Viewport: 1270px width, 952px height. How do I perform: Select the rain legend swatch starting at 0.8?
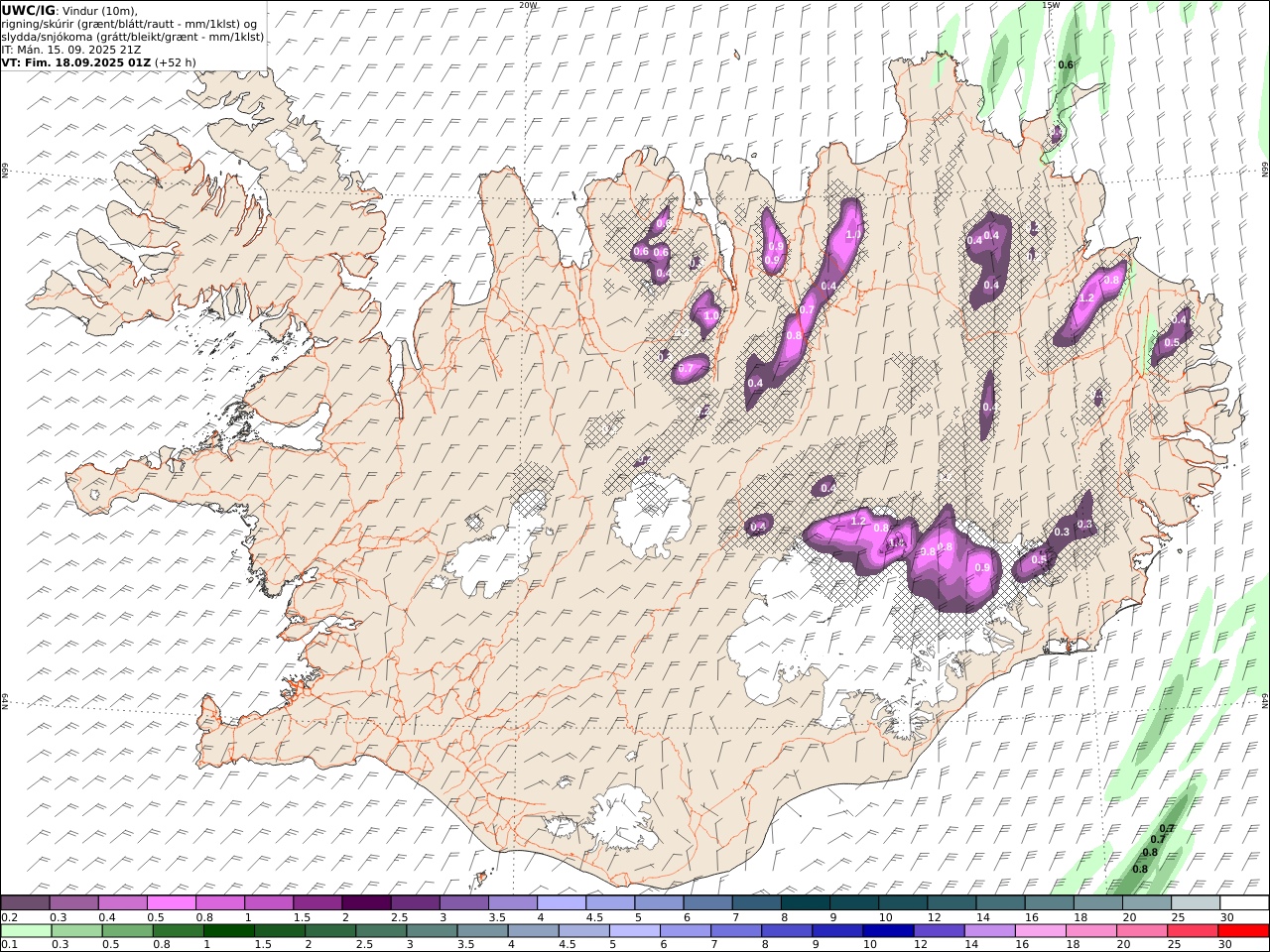pos(178,931)
